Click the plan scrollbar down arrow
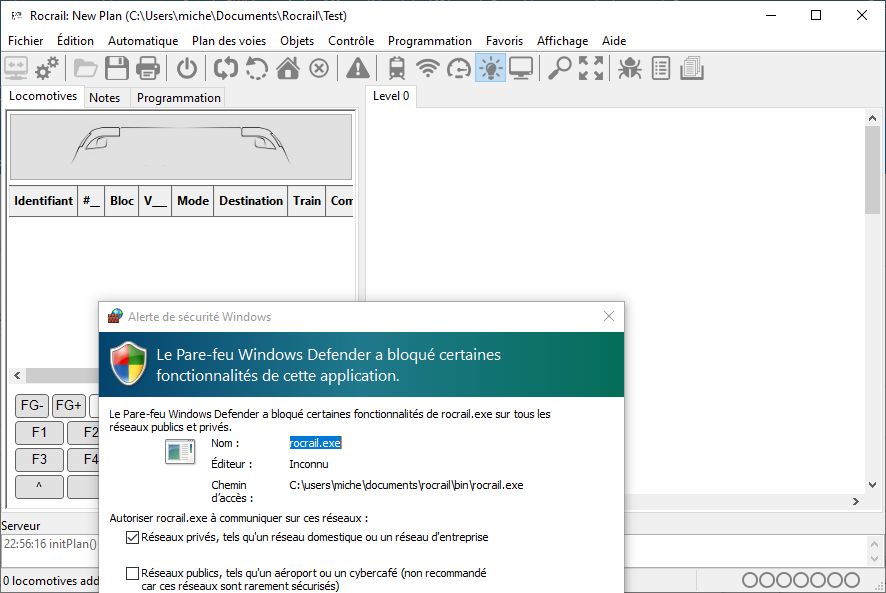This screenshot has width=886, height=593. tap(872, 485)
